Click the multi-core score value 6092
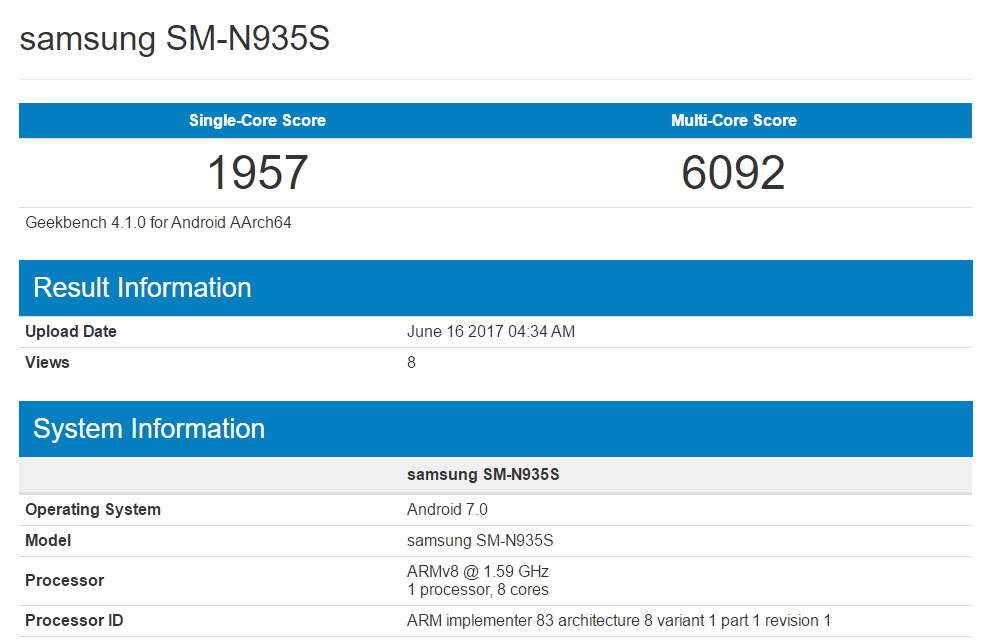Image resolution: width=987 pixels, height=642 pixels. point(733,172)
